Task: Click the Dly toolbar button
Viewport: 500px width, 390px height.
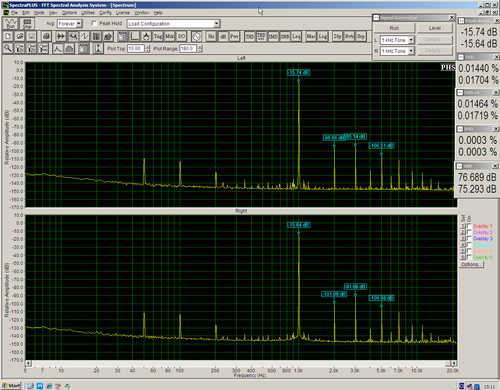Action: coord(338,36)
